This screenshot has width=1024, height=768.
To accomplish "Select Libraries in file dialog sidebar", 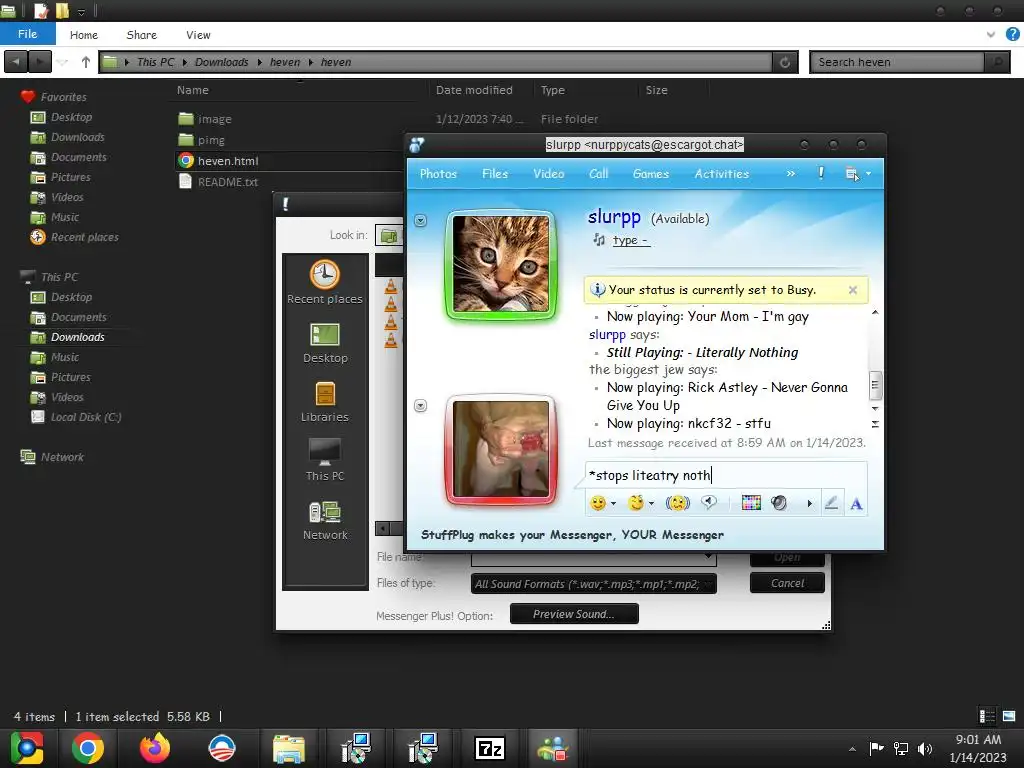I will coord(325,402).
